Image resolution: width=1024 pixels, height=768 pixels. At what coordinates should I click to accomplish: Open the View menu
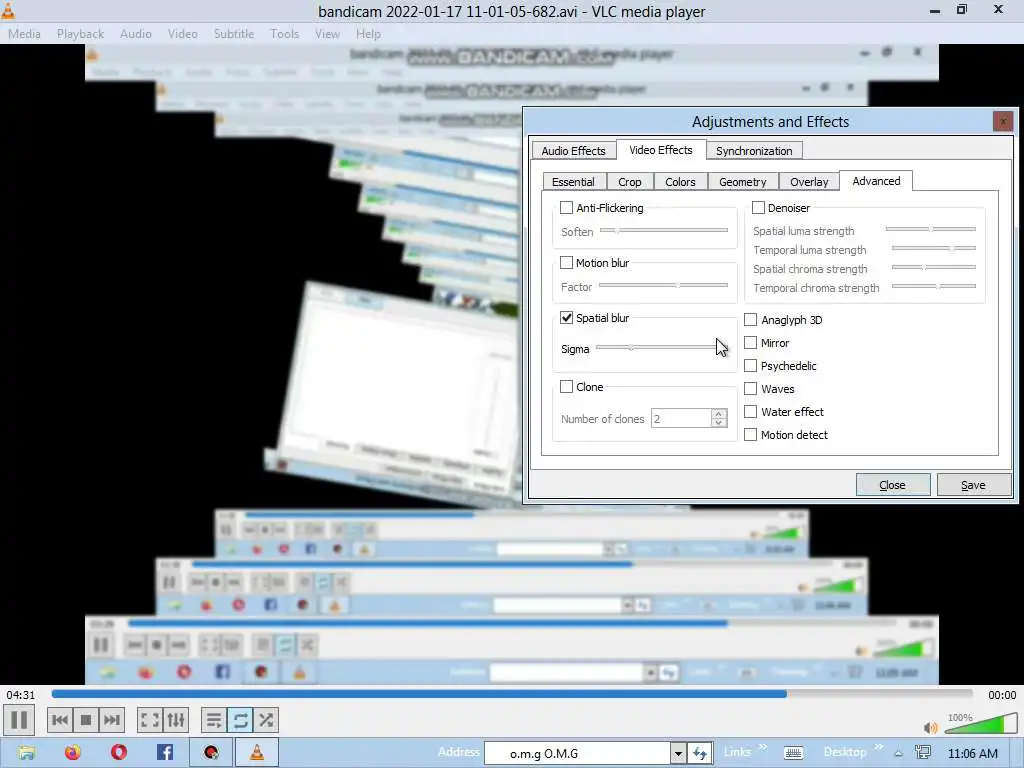(327, 34)
